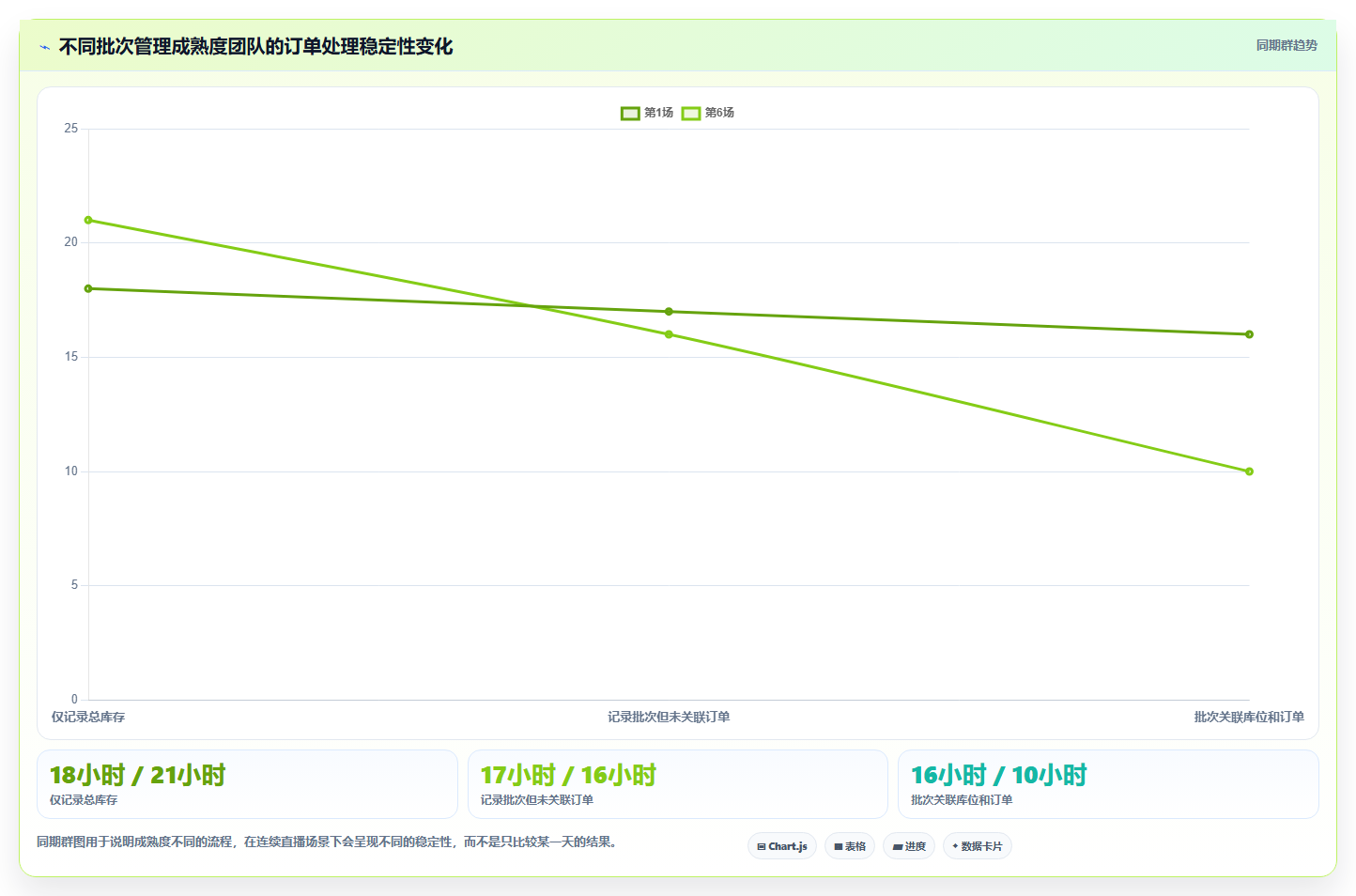Select the 第1场 last data point at 16

[1249, 334]
